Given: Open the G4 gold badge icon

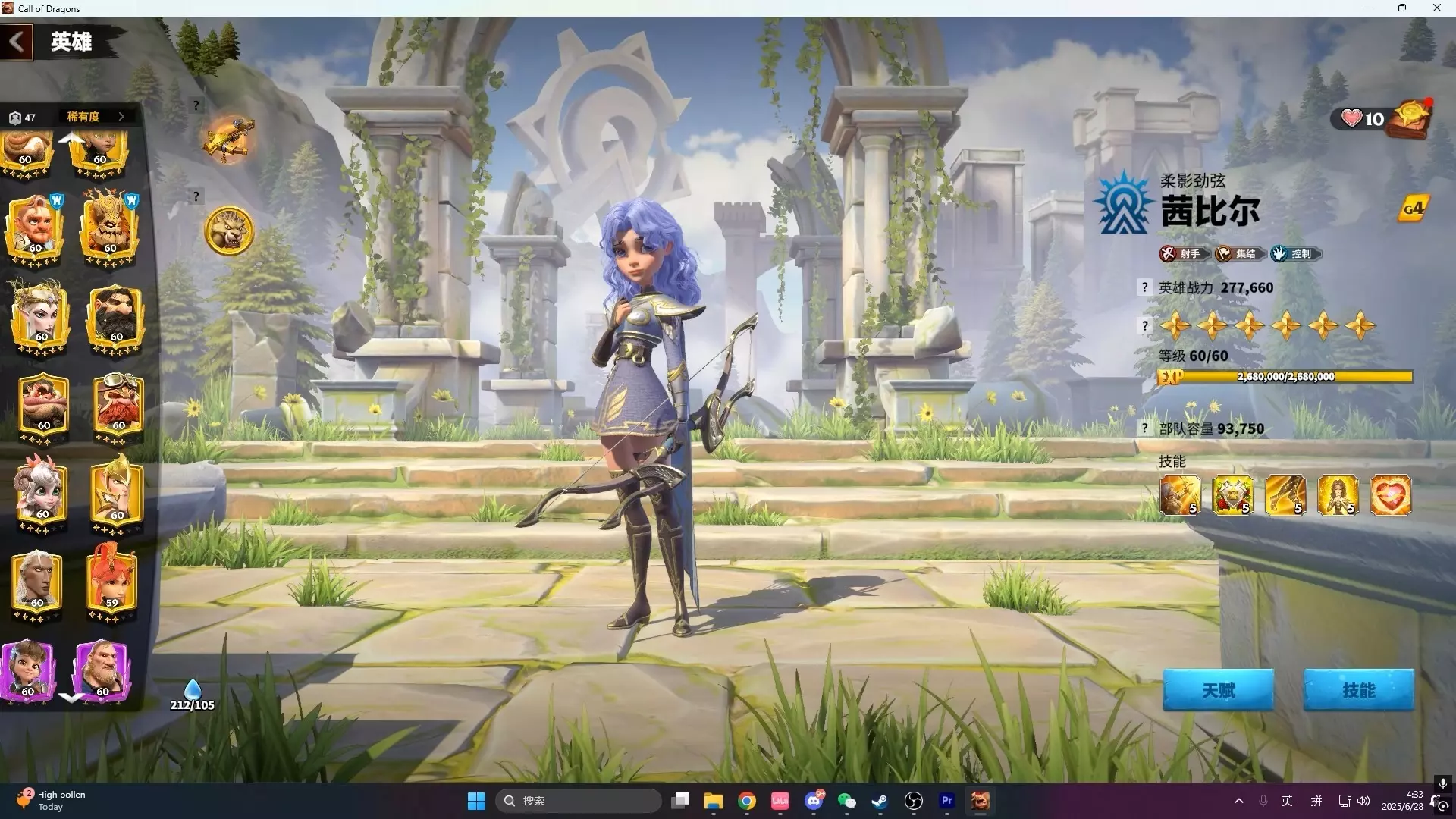Looking at the screenshot, I should 1413,209.
